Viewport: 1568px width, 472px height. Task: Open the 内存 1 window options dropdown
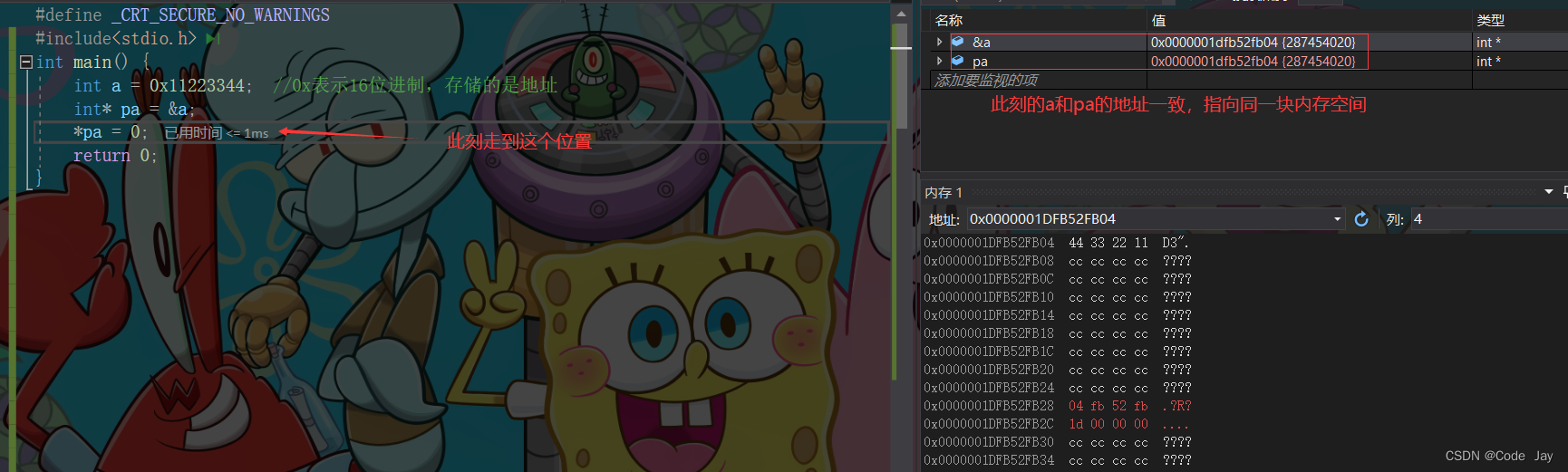coord(1548,192)
